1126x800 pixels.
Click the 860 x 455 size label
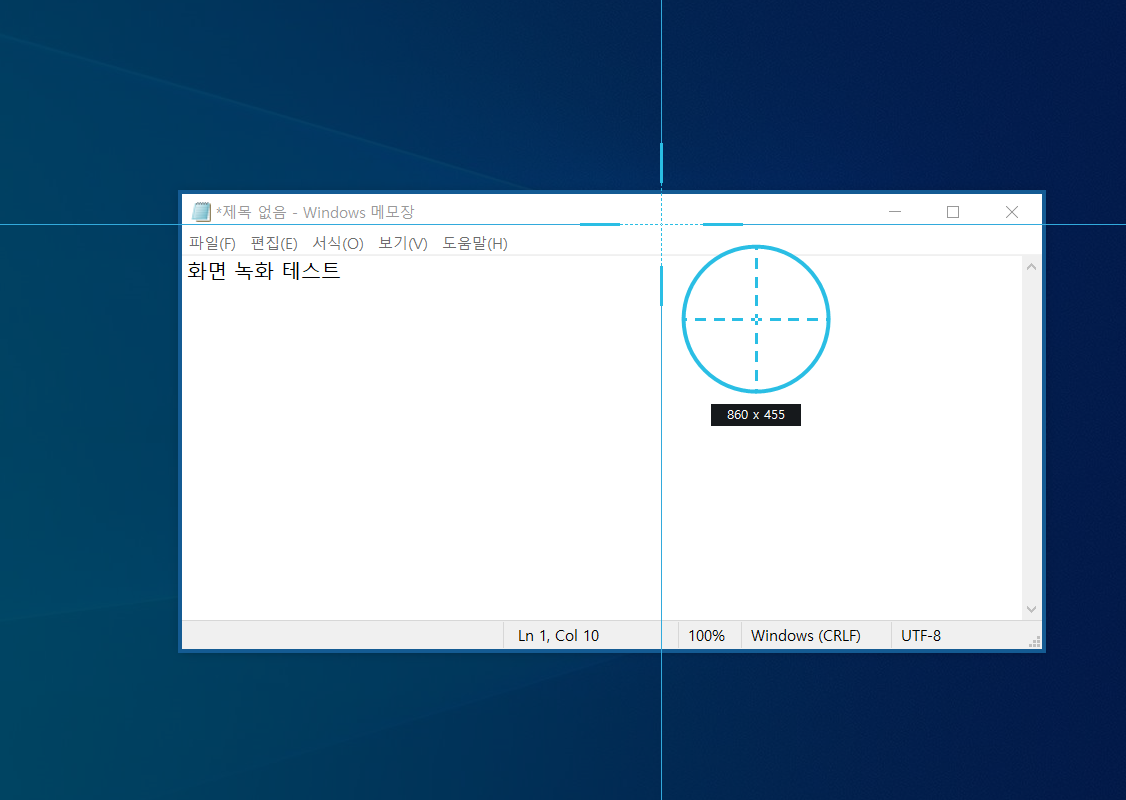[755, 414]
